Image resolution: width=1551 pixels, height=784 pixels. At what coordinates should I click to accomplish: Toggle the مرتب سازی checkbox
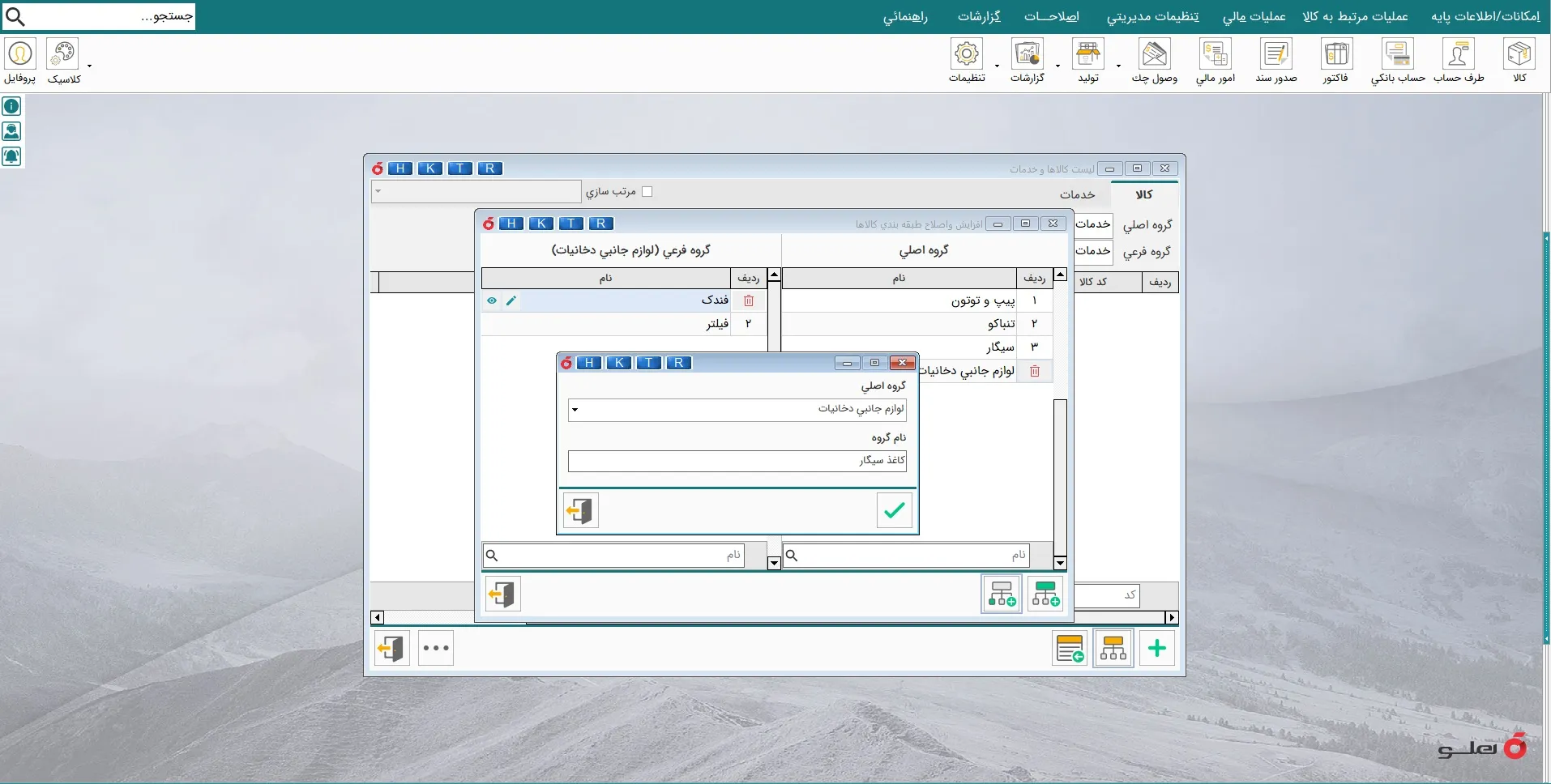pos(647,192)
